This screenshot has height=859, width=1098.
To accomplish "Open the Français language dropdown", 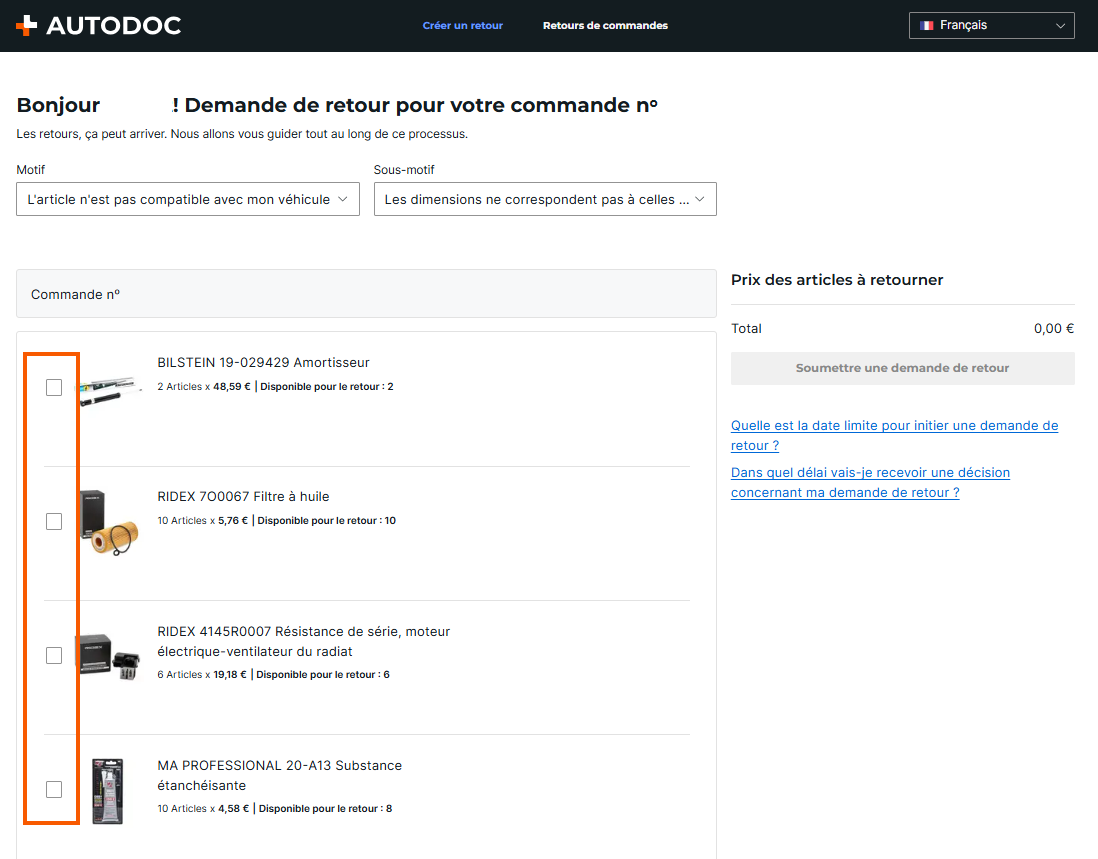I will click(x=991, y=25).
